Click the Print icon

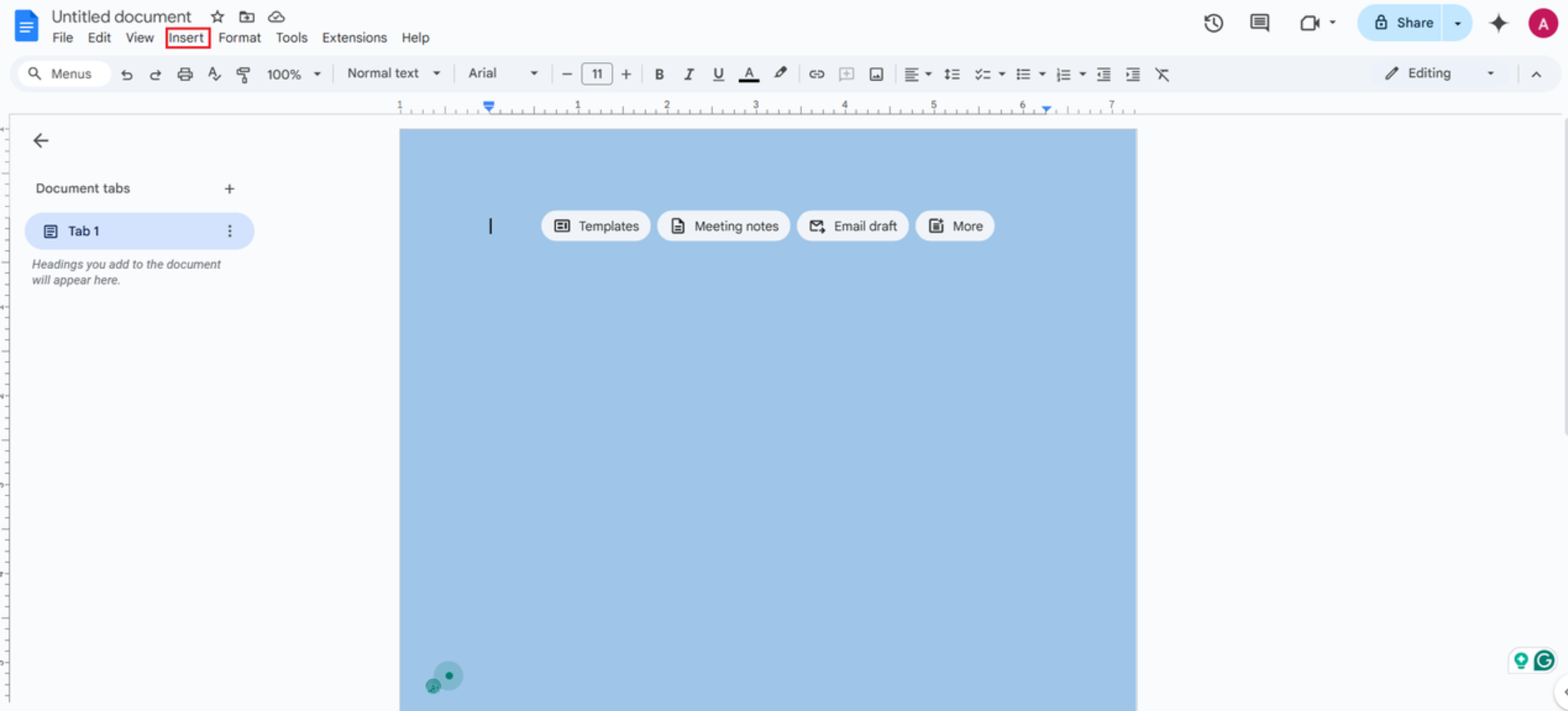(x=184, y=73)
